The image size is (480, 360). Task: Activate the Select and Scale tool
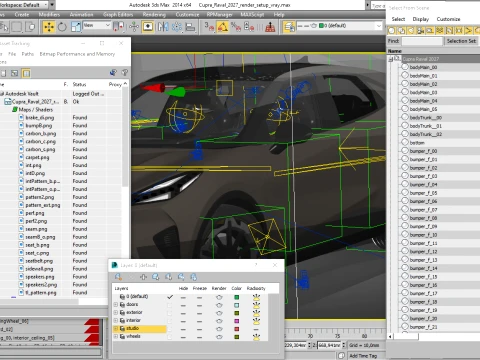coord(76,27)
